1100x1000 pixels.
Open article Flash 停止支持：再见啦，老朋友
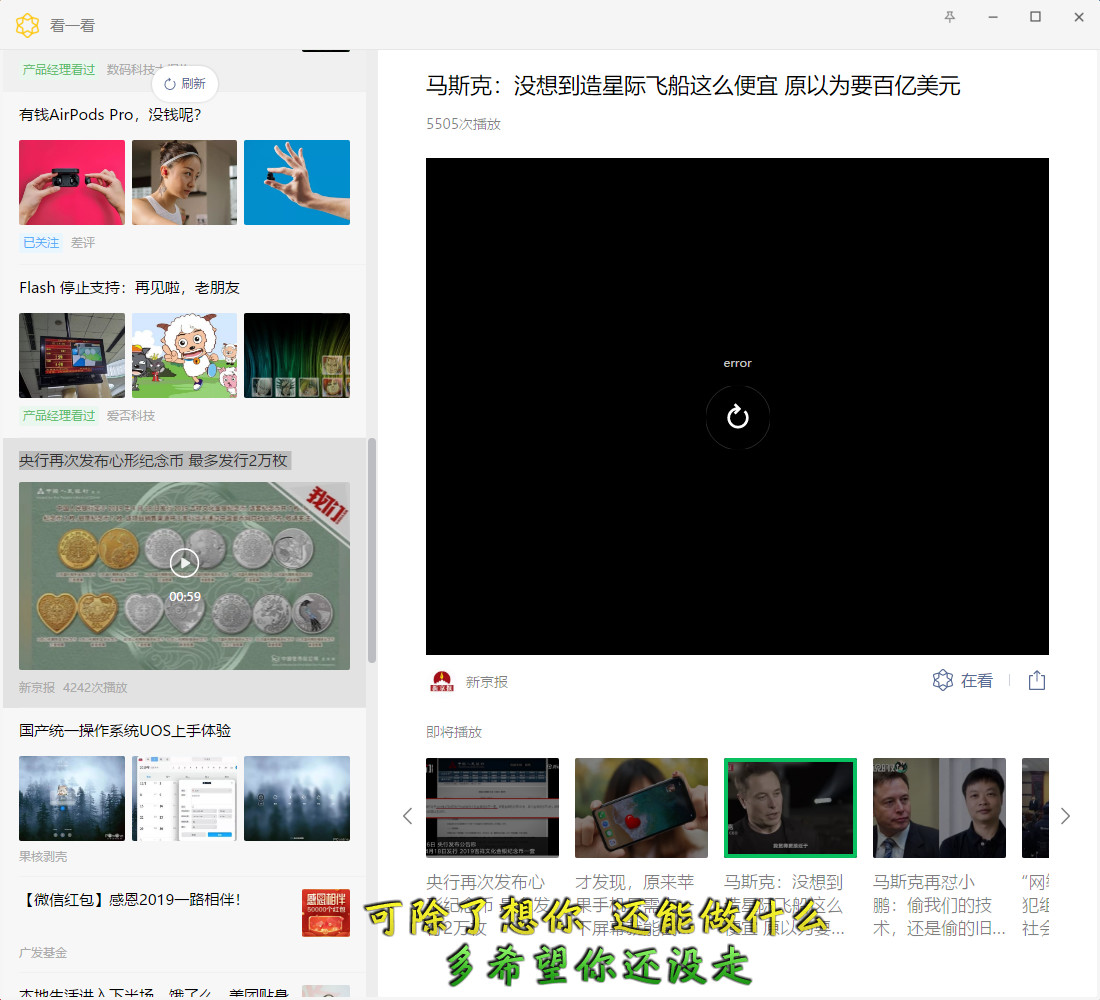coord(130,288)
